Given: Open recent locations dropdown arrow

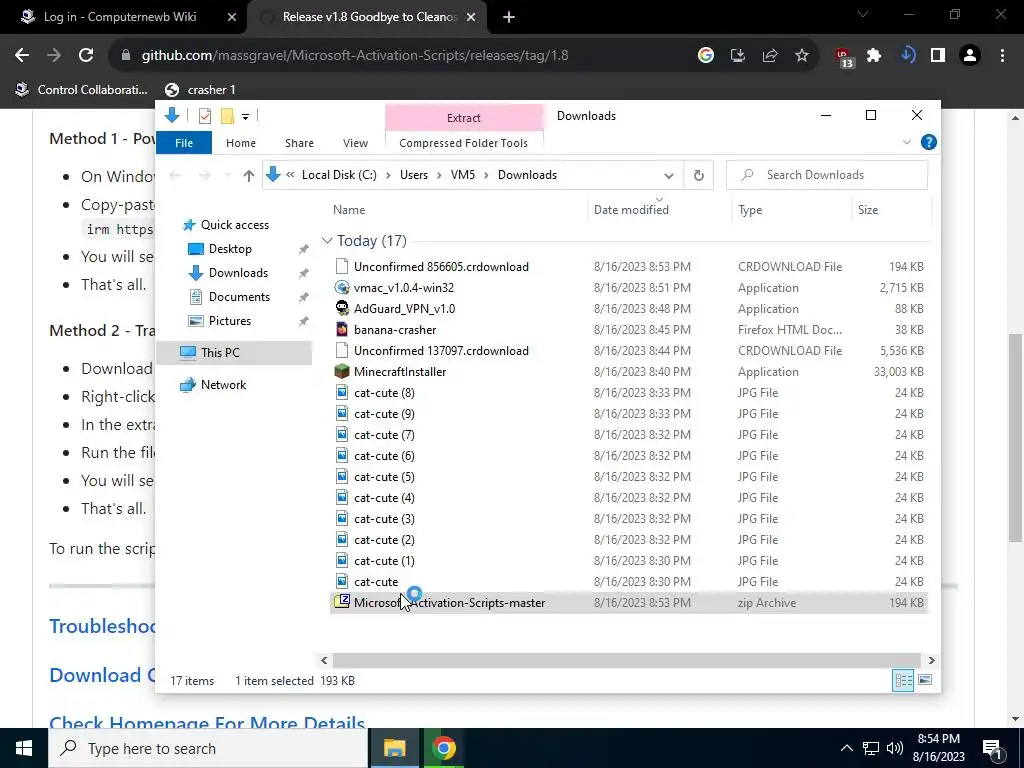Looking at the screenshot, I should (x=227, y=175).
